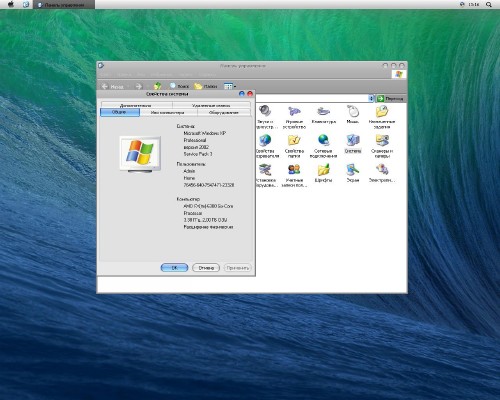Go back with Назад toolbar button
The image size is (500, 400).
click(112, 86)
